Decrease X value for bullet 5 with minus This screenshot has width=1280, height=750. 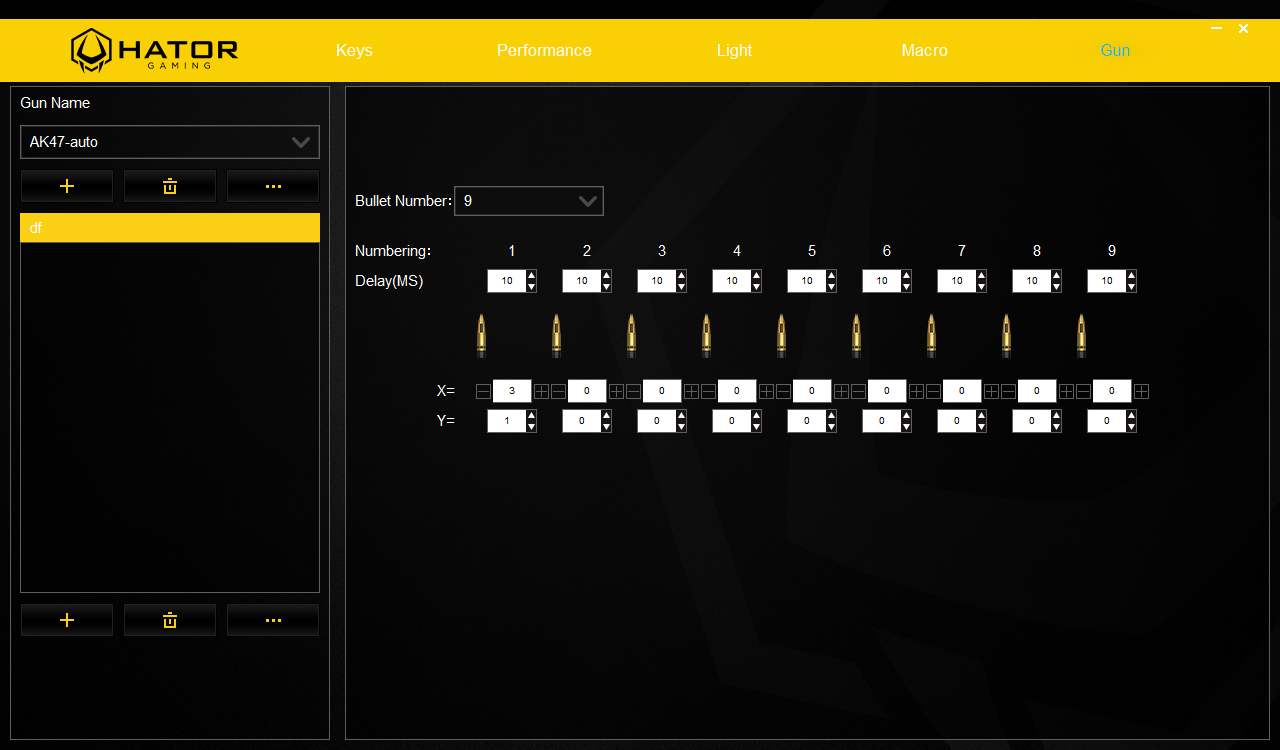(783, 392)
